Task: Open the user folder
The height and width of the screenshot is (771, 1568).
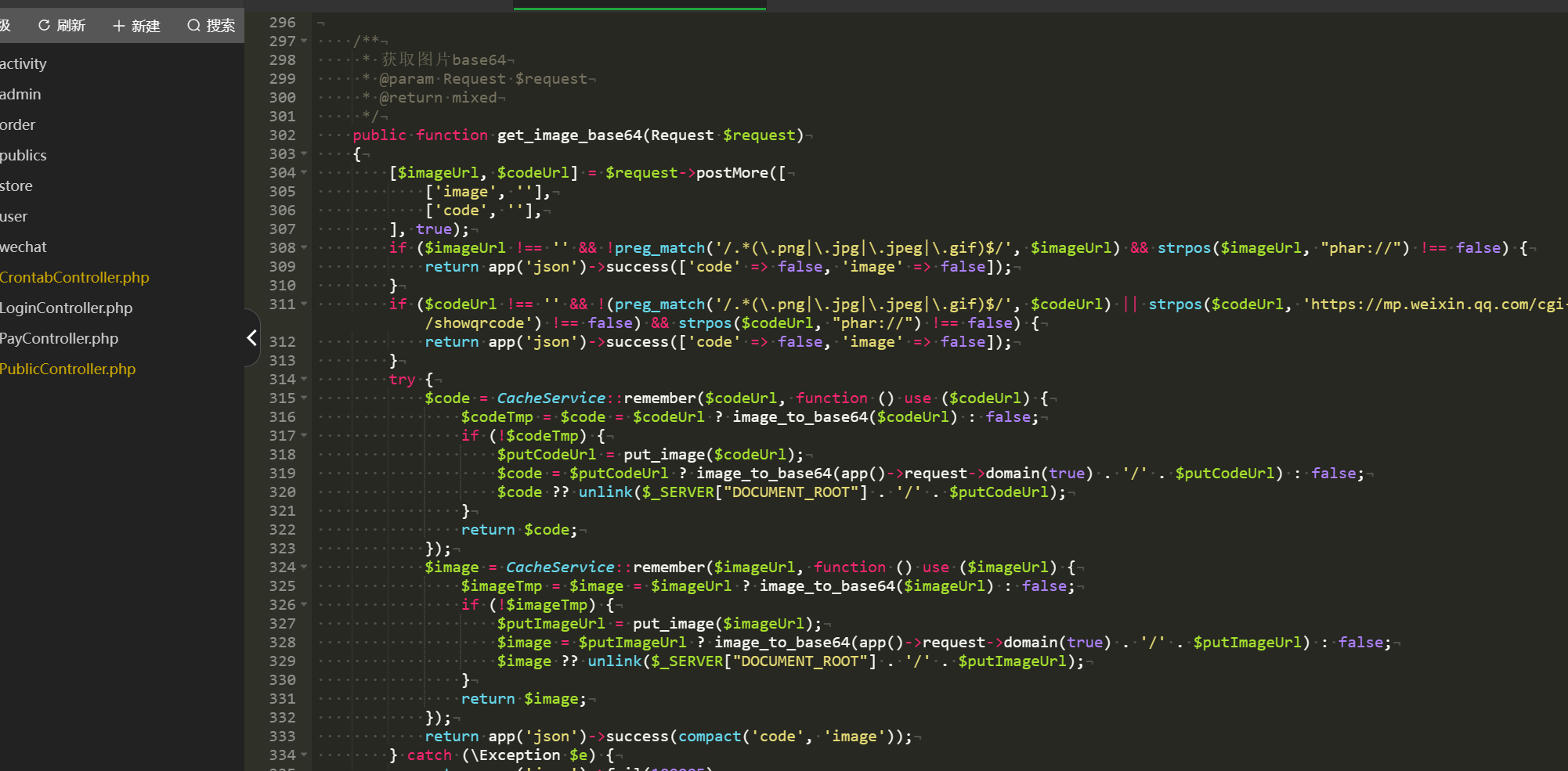Action: click(14, 216)
